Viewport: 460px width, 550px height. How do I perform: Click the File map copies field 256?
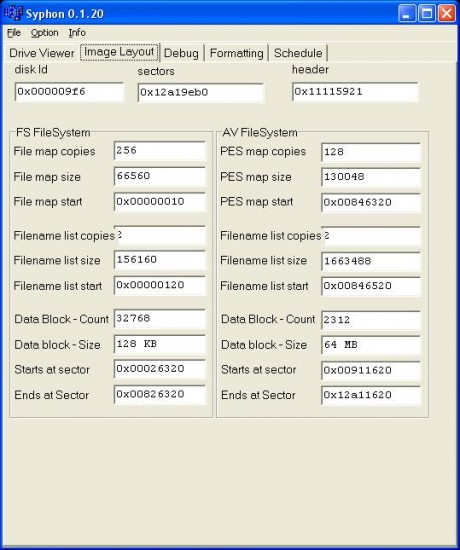[x=160, y=151]
